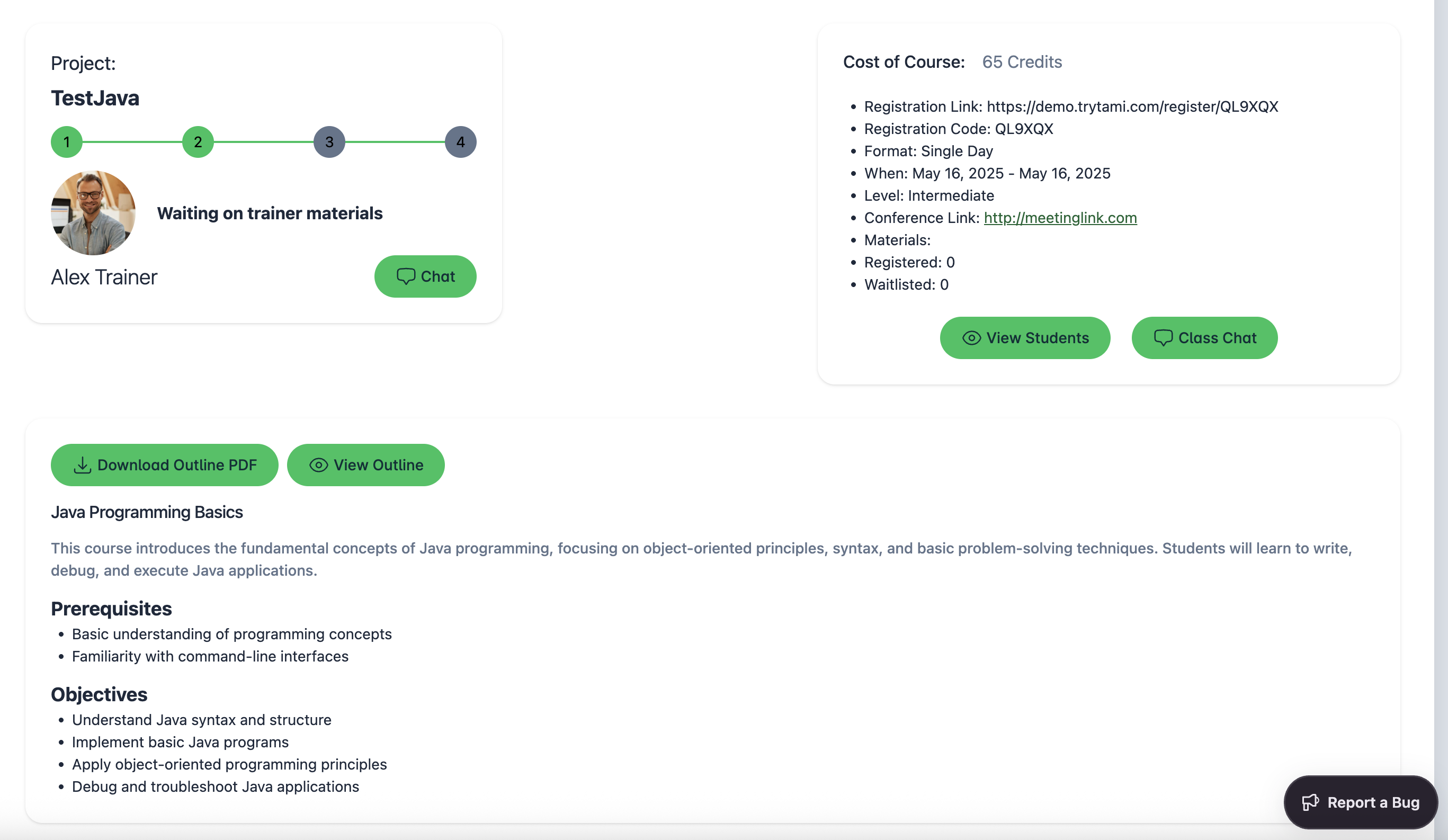Click the eye icon in View Outline

(x=318, y=465)
